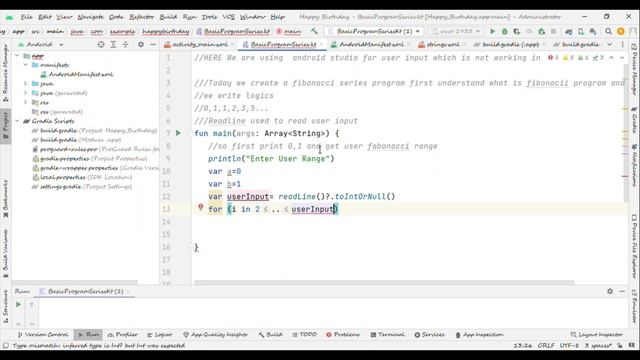Image resolution: width=640 pixels, height=360 pixels.
Task: Open the Profiler tool window
Action: [122, 334]
